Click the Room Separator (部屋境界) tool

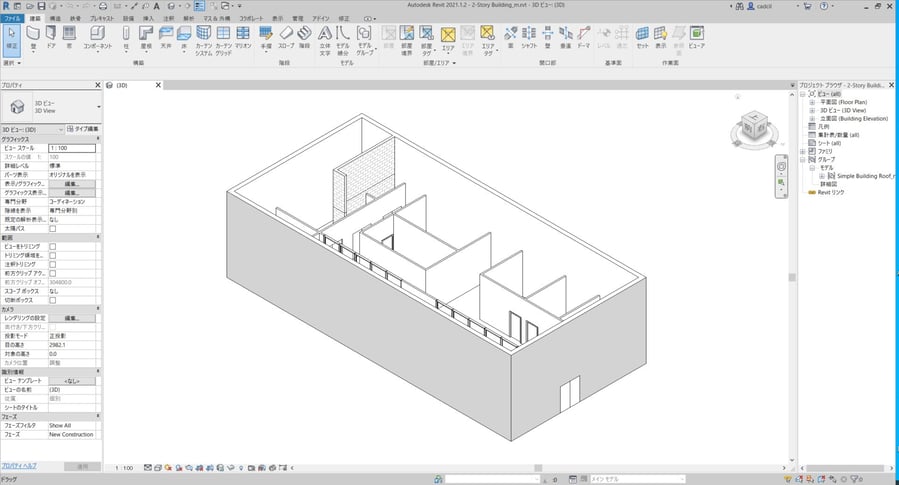(406, 40)
